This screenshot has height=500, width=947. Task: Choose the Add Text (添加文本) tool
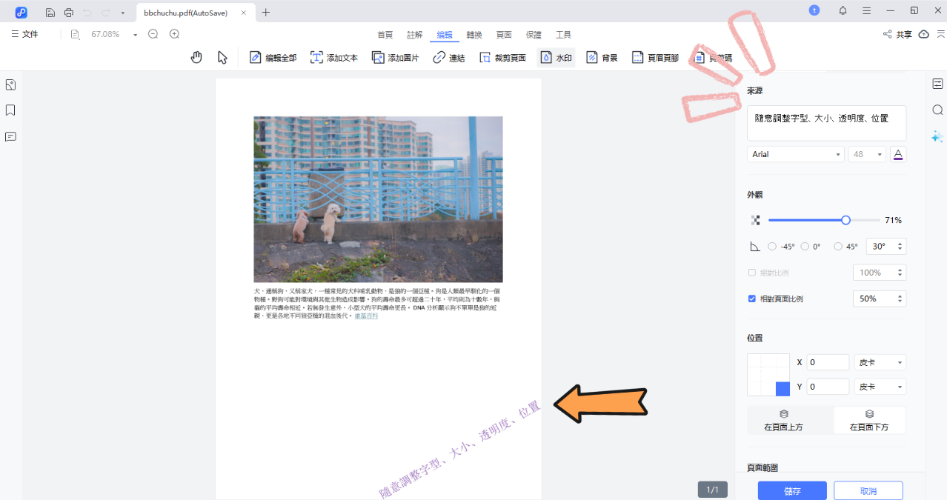[334, 57]
